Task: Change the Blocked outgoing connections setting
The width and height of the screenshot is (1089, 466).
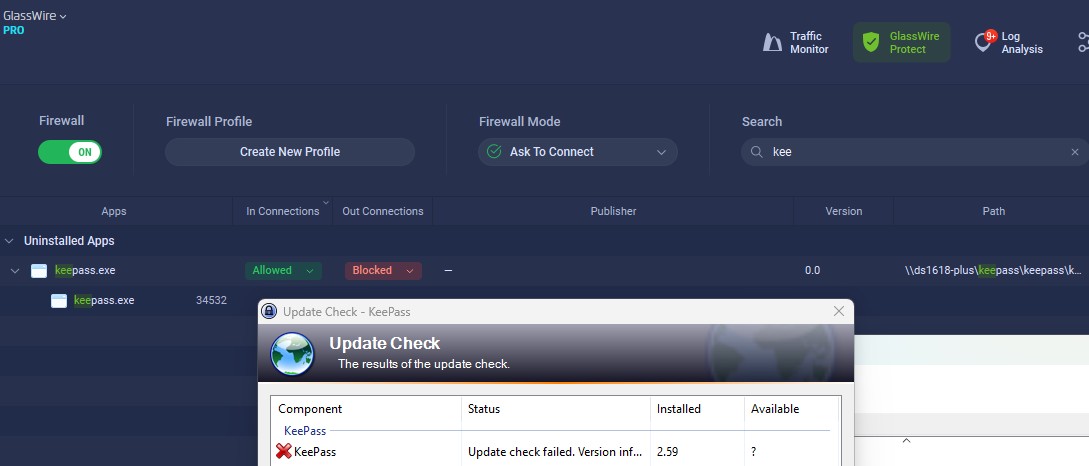Action: [383, 270]
